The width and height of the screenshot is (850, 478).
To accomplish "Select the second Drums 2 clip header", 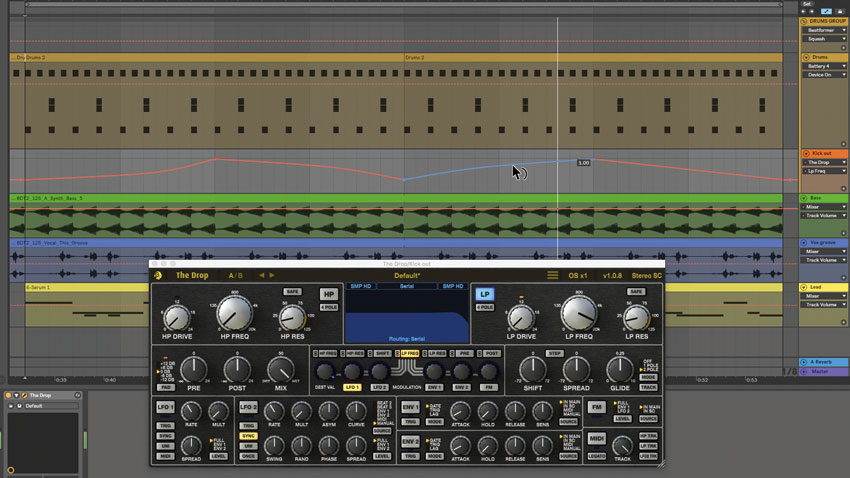I will tap(593, 57).
